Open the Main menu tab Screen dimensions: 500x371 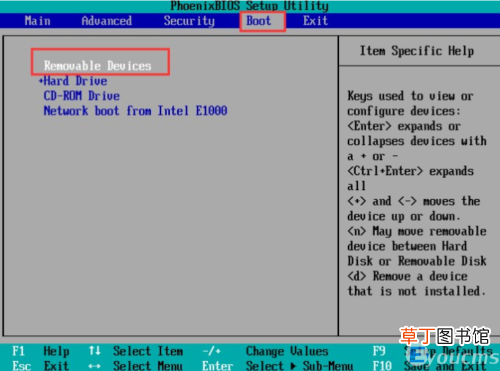pos(37,21)
